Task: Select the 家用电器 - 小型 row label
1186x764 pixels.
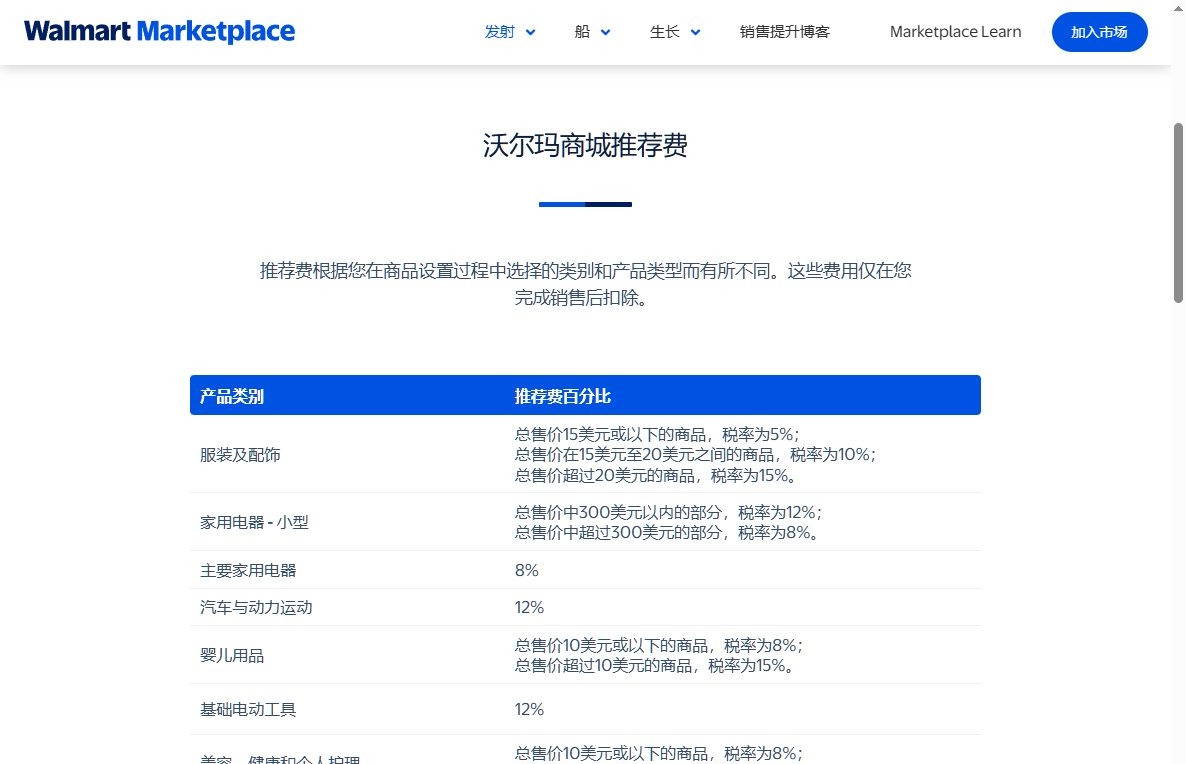Action: pyautogui.click(x=254, y=522)
